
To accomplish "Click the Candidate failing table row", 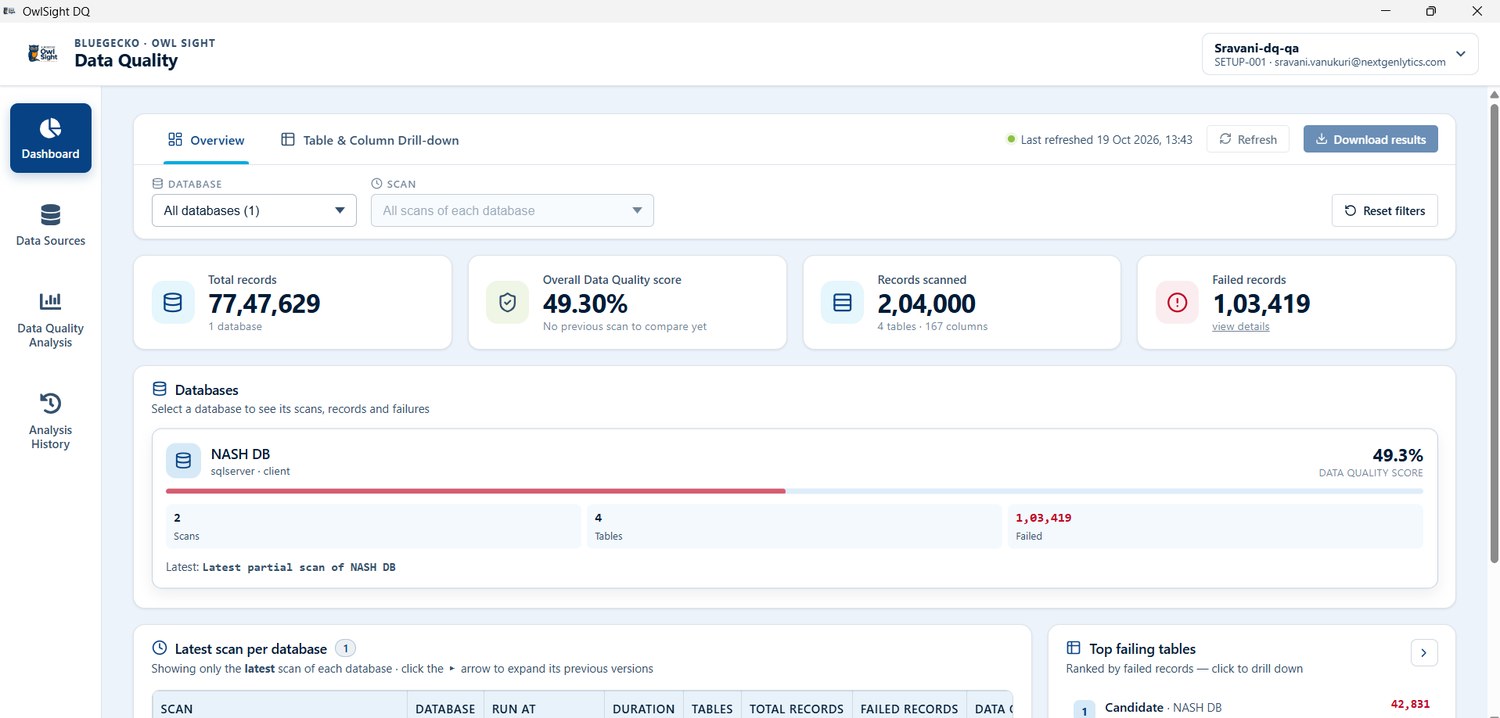I will tap(1252, 707).
